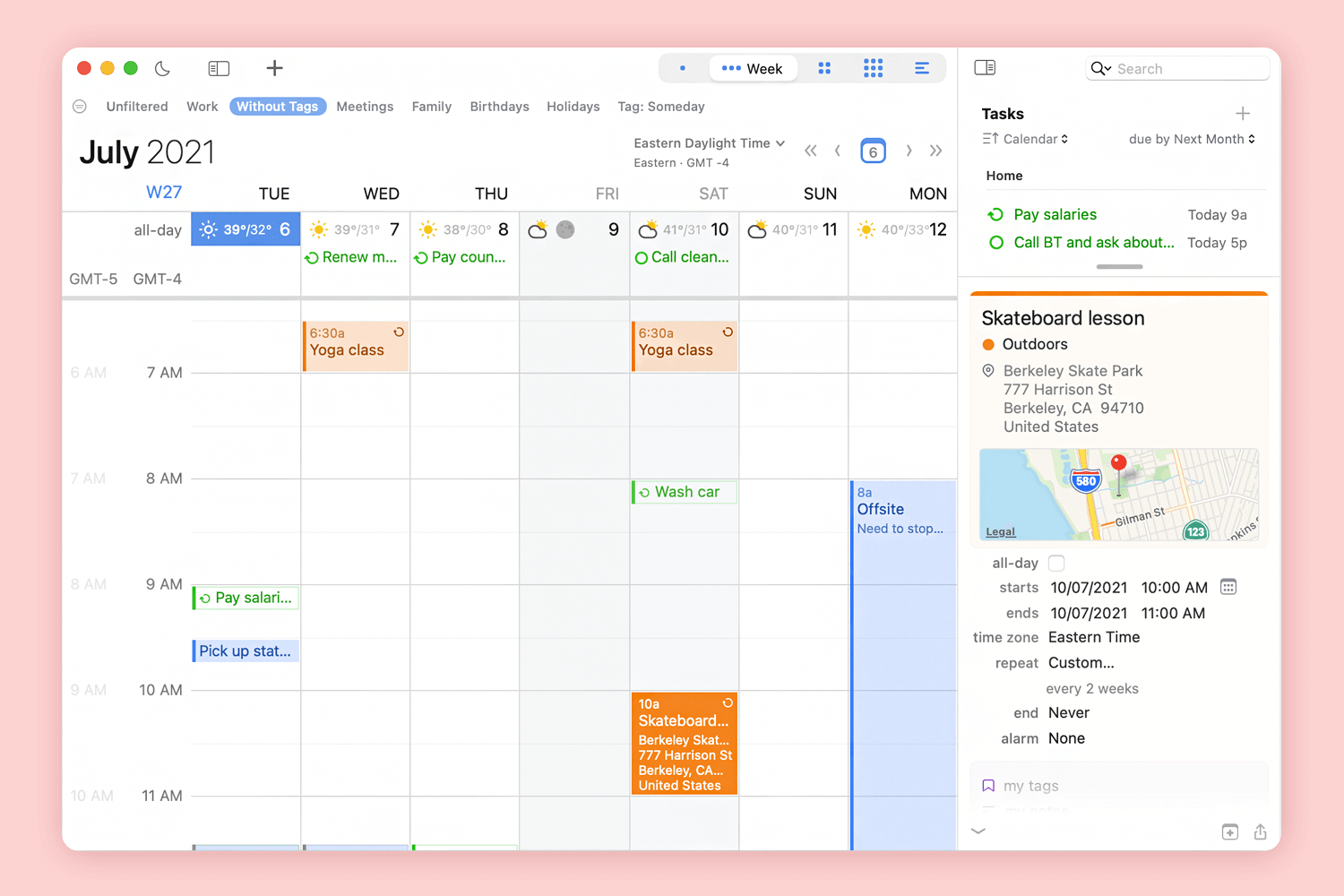
Task: Open Wash car task on Saturday
Action: 685,492
